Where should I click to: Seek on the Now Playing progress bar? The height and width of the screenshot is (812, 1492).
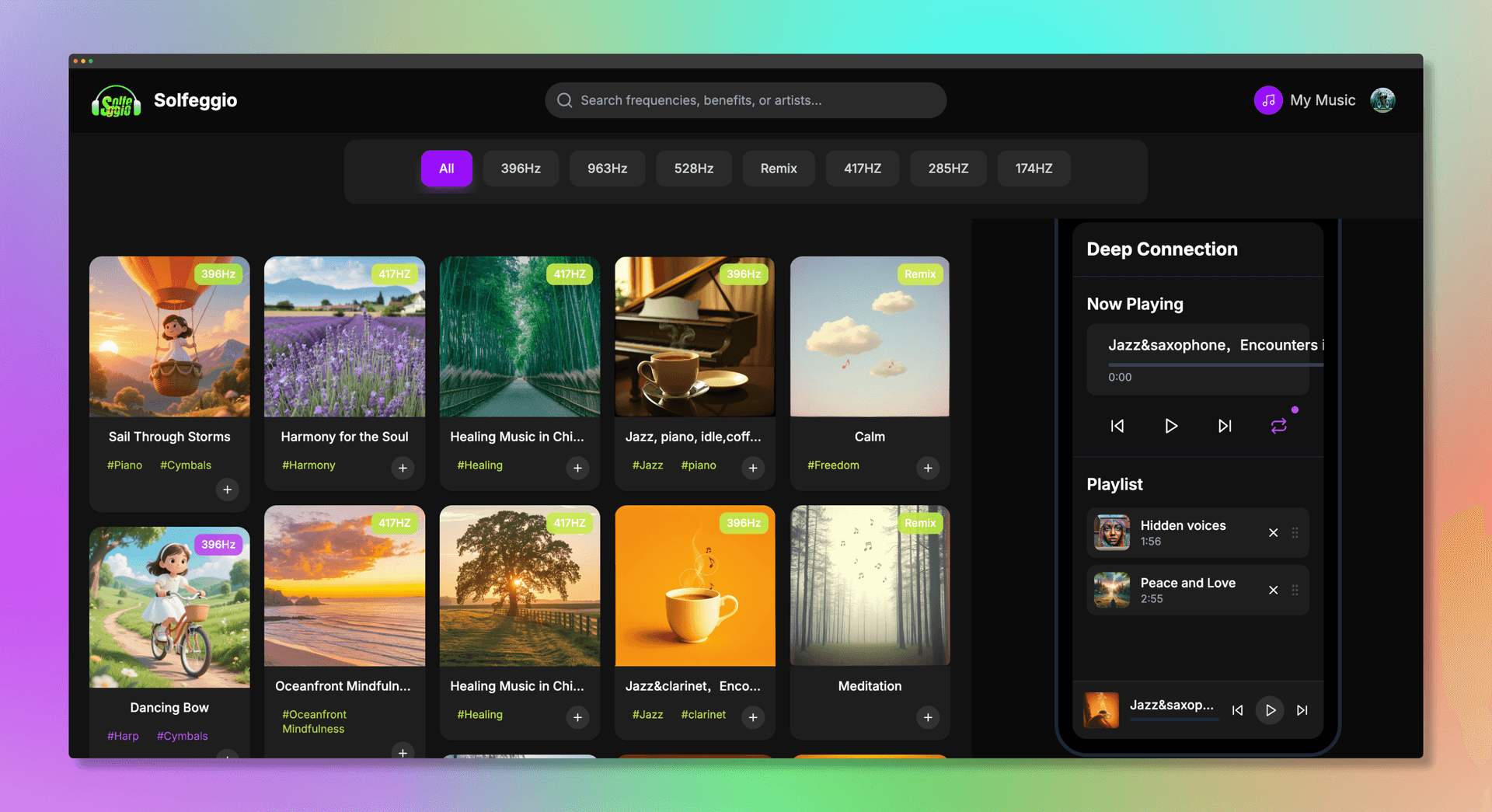tap(1212, 364)
